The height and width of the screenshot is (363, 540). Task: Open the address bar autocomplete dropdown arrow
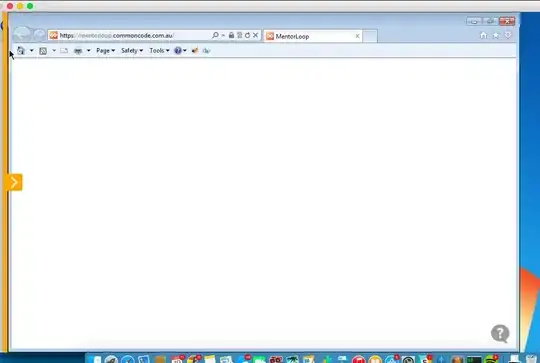pyautogui.click(x=223, y=35)
